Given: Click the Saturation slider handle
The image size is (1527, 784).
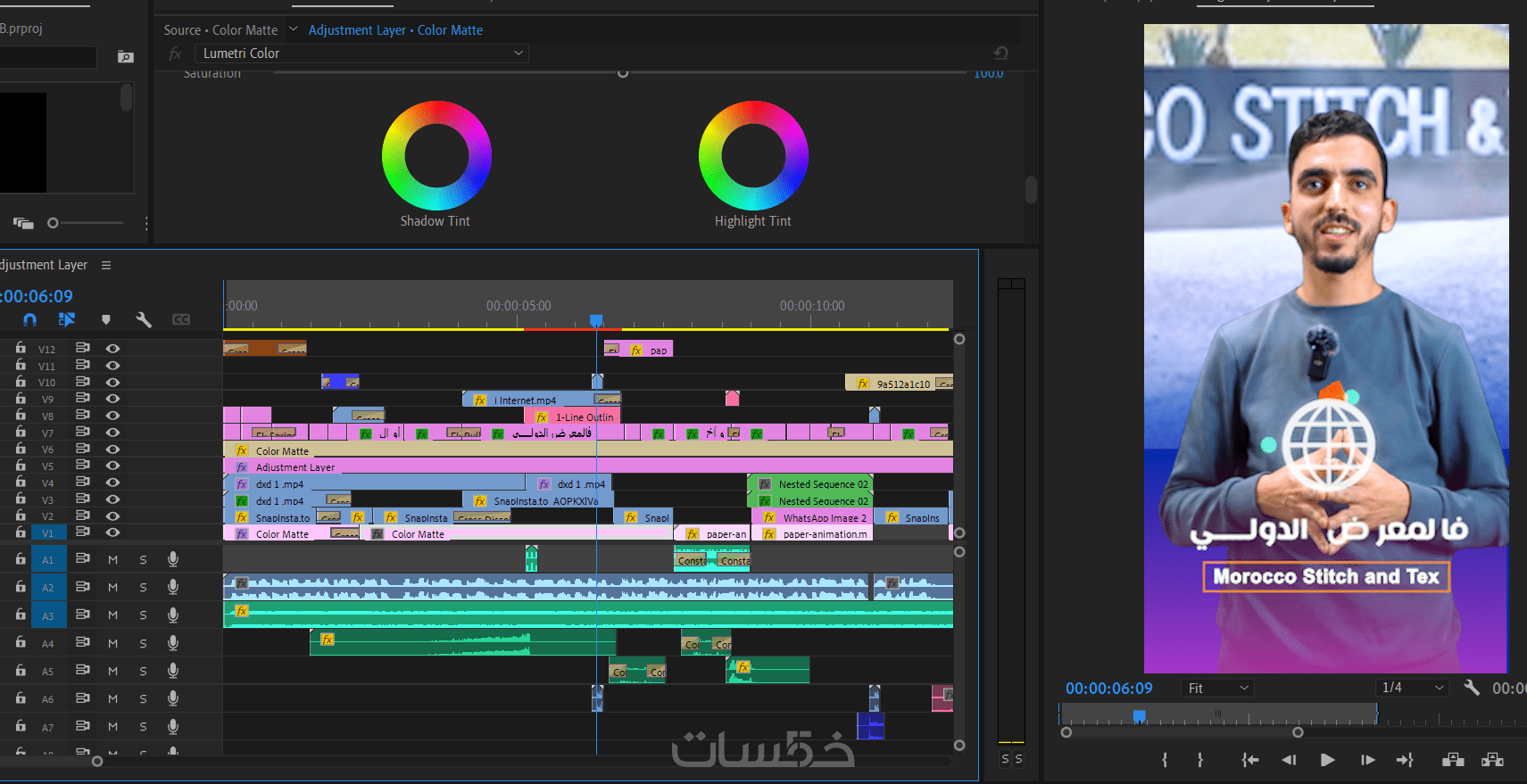Looking at the screenshot, I should [x=623, y=73].
